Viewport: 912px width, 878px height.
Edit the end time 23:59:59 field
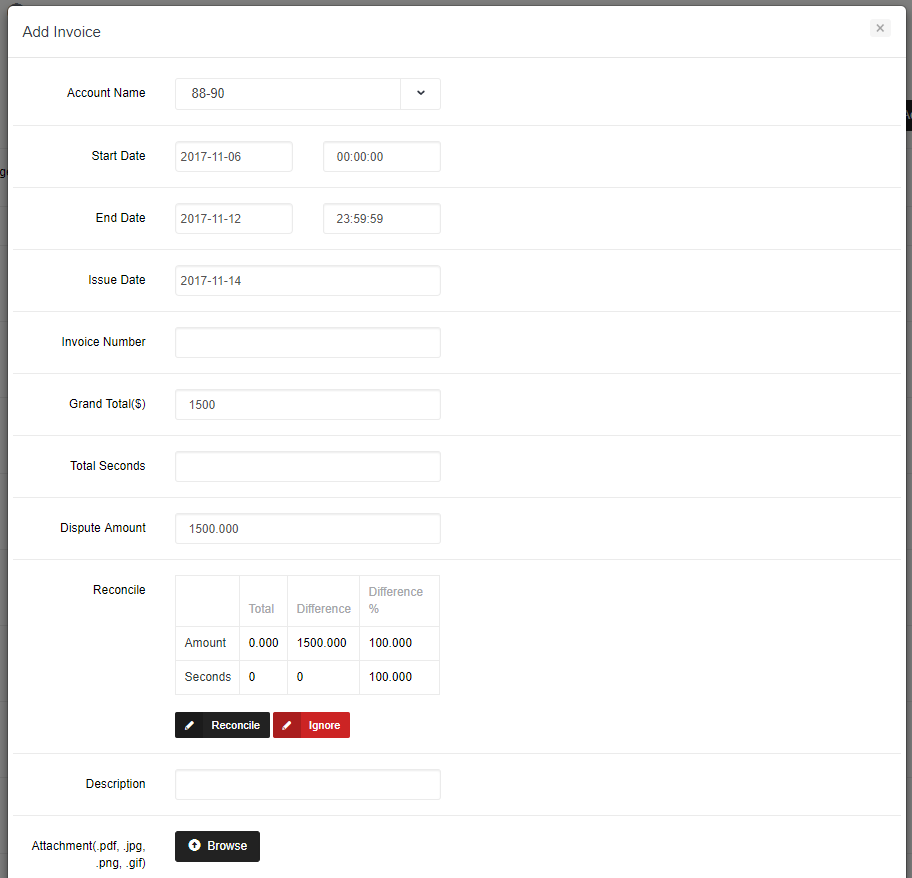pos(381,219)
